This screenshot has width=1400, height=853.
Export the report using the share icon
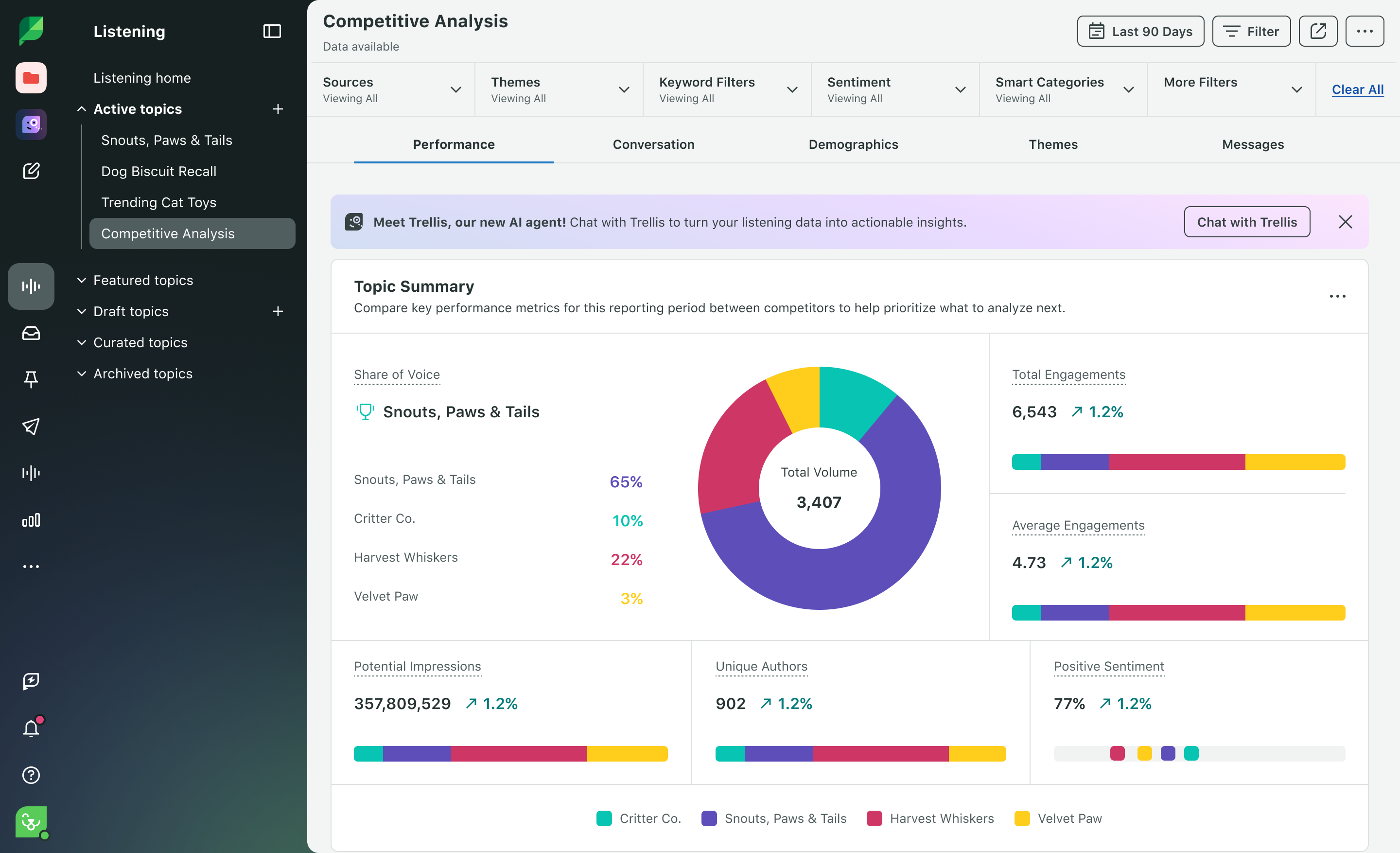1318,31
